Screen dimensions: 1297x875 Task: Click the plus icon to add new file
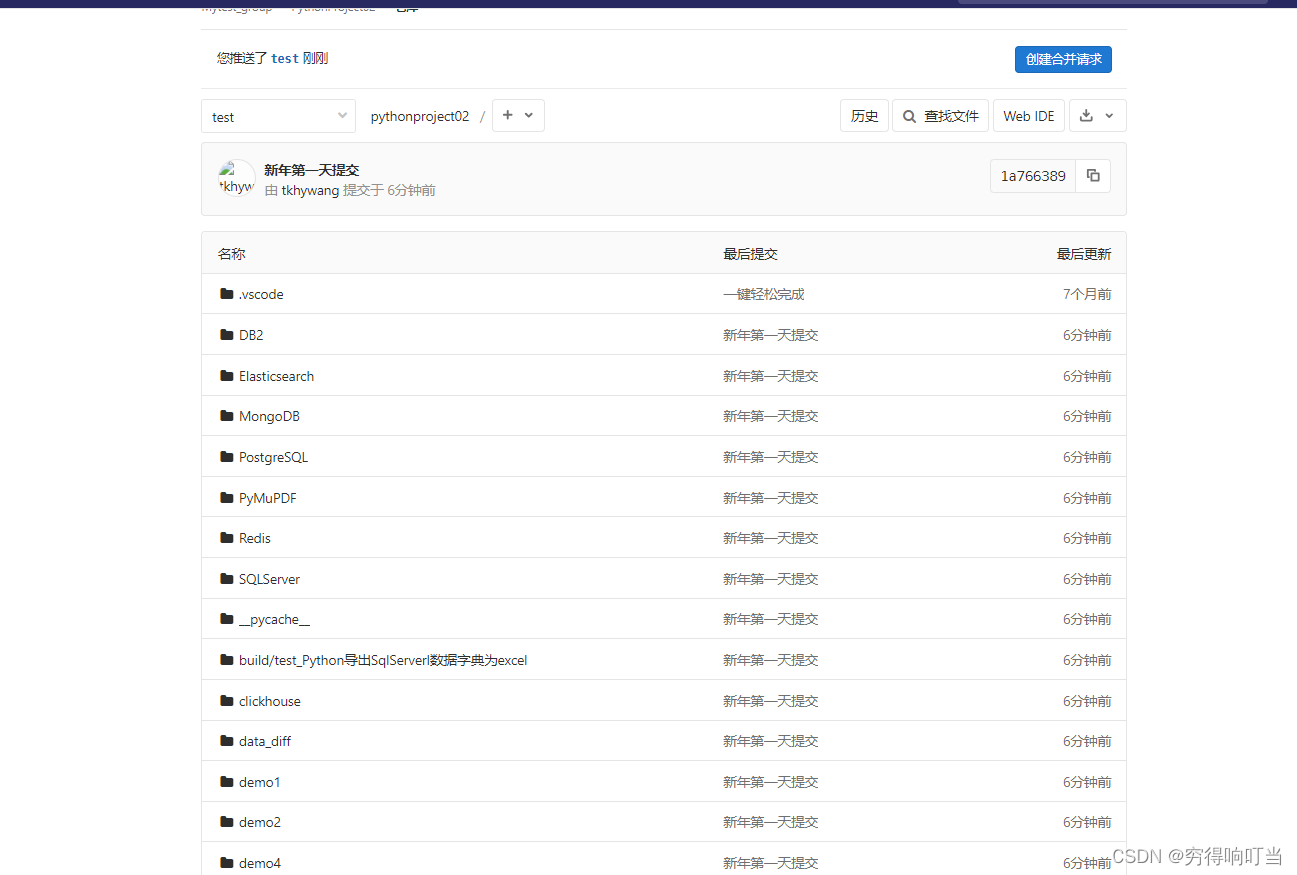point(508,115)
